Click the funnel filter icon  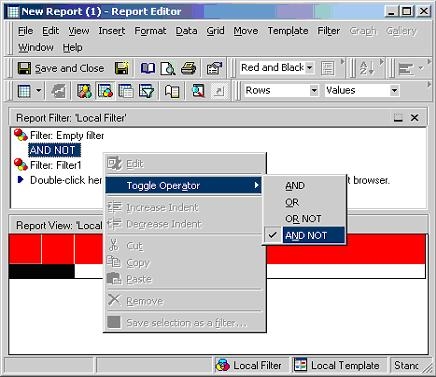tap(146, 91)
